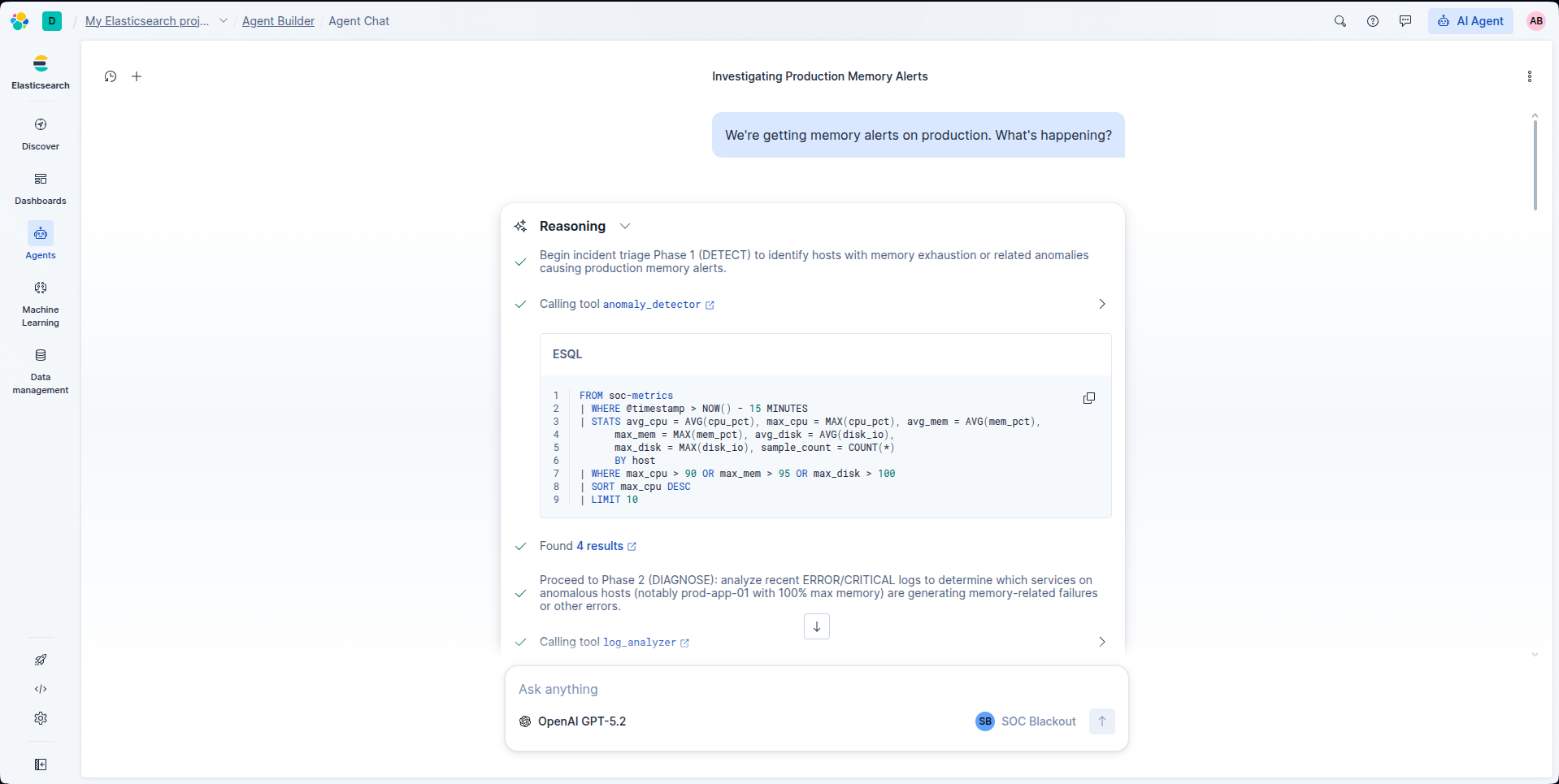
Task: Click the search magnifier in header
Action: click(1340, 21)
